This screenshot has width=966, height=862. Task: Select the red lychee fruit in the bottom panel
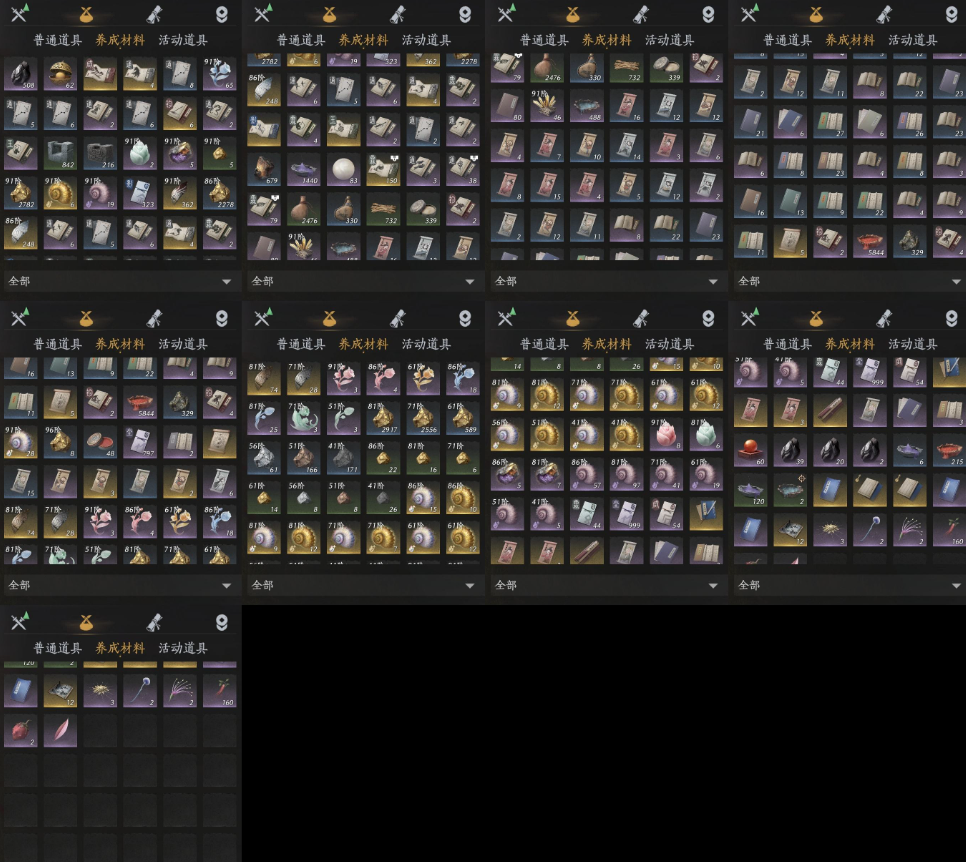pyautogui.click(x=20, y=731)
